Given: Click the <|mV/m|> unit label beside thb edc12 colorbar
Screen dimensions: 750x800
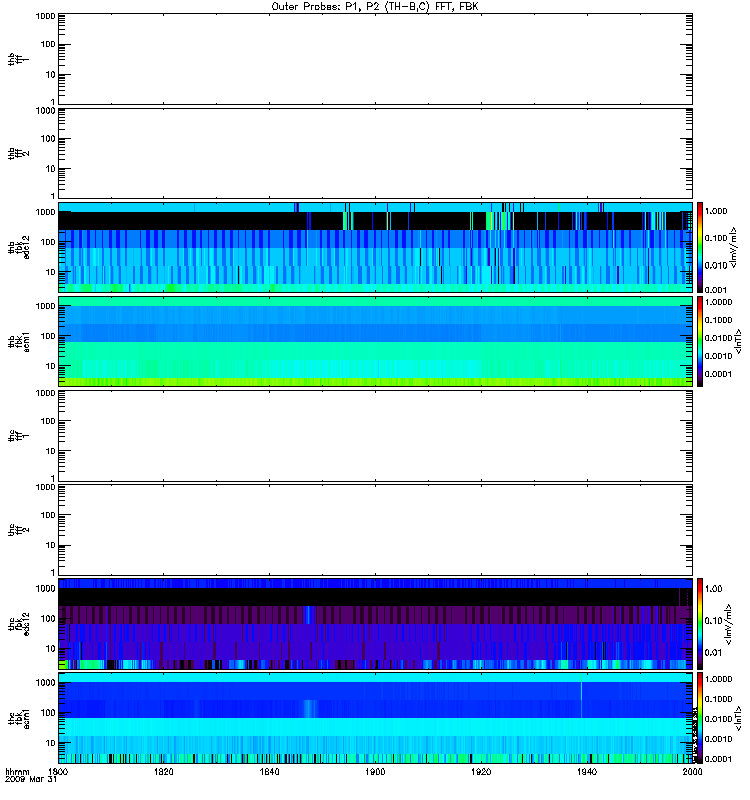Looking at the screenshot, I should (x=734, y=247).
